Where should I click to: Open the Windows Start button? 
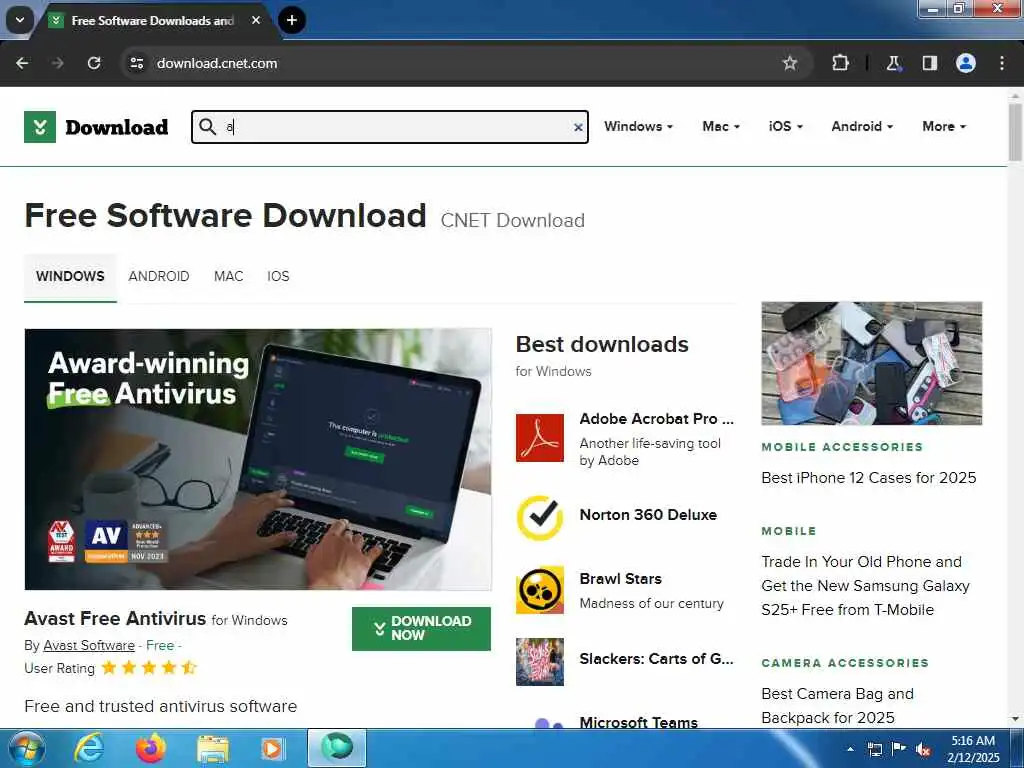pos(25,749)
